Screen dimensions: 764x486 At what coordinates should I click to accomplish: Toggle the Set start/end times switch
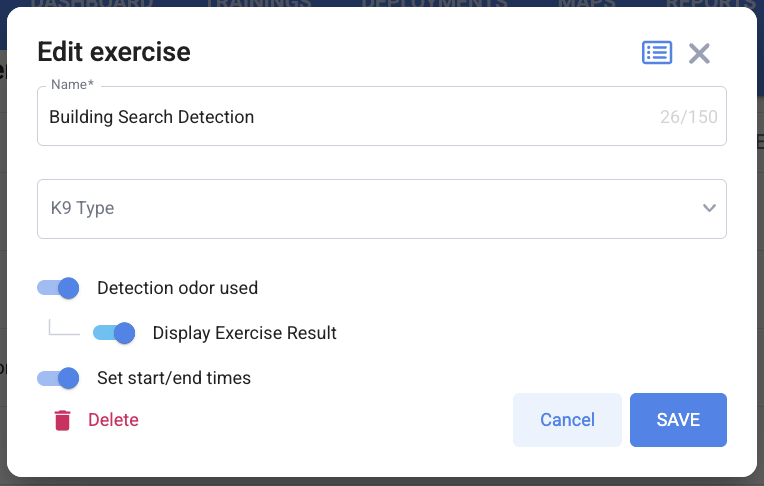[x=58, y=378]
